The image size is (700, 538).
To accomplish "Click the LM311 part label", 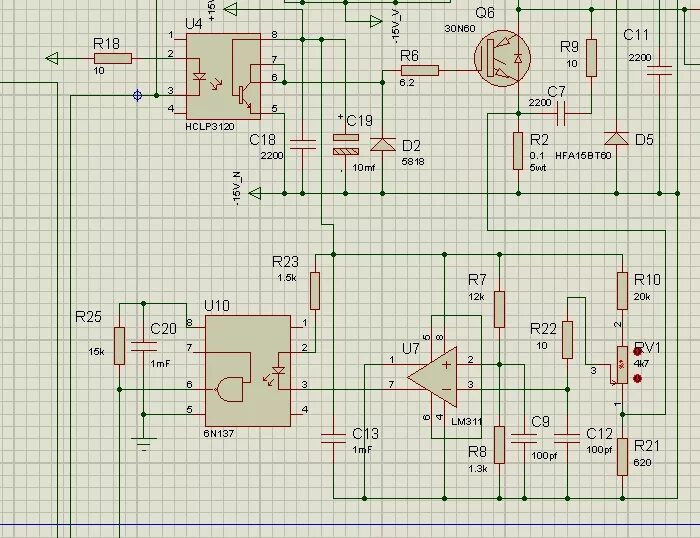I will tap(467, 421).
